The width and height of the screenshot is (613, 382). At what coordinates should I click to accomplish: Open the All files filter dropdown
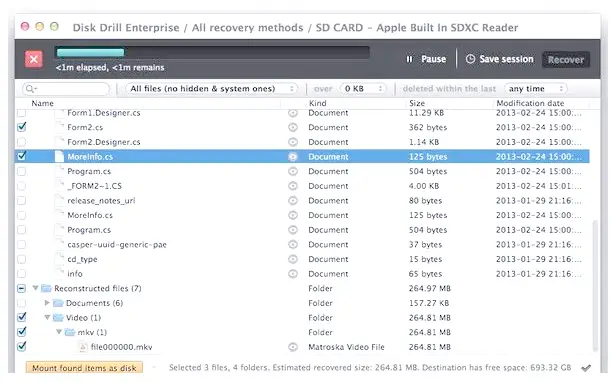(211, 89)
